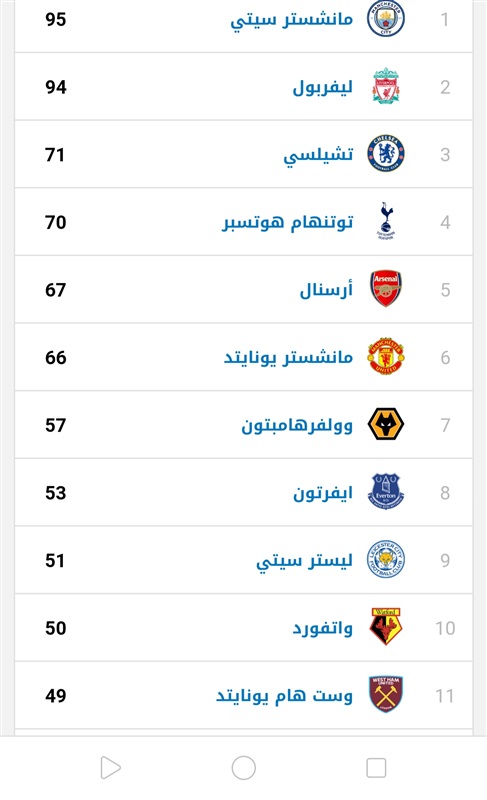Screen dimensions: 487x800
Task: Select the row with 53 points
Action: click(x=243, y=492)
